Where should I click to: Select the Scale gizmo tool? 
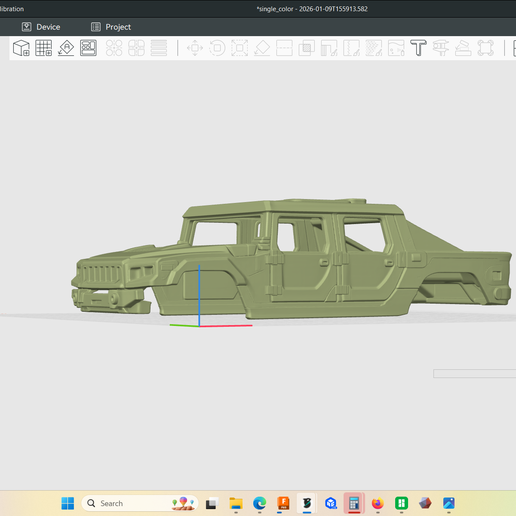pos(240,48)
